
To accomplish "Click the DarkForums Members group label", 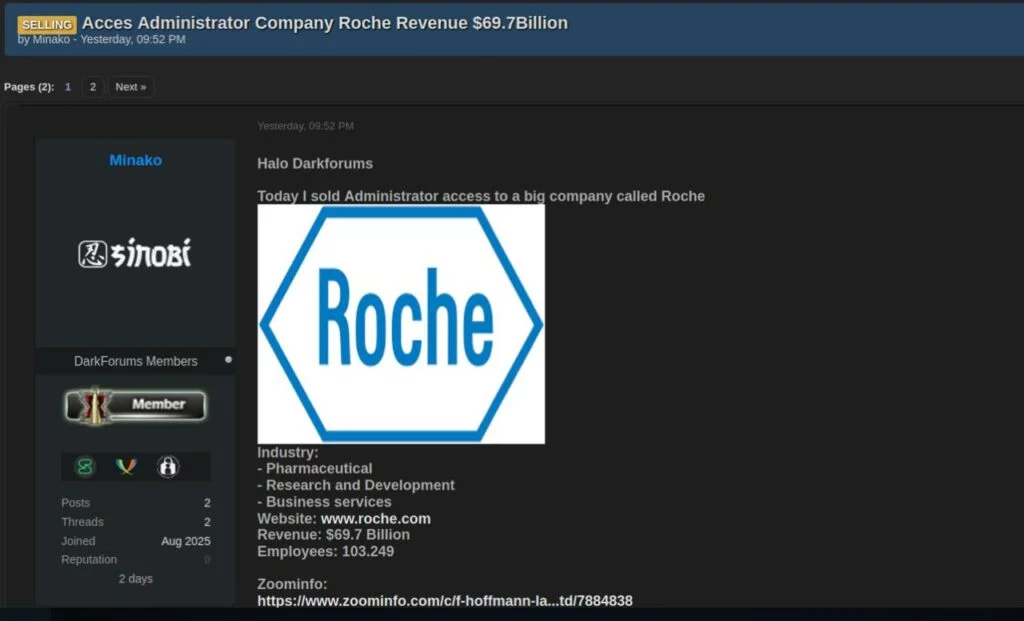I will tap(135, 361).
